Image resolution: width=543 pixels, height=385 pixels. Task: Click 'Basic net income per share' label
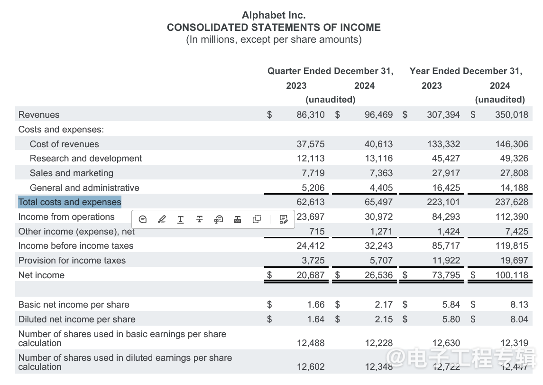point(74,305)
